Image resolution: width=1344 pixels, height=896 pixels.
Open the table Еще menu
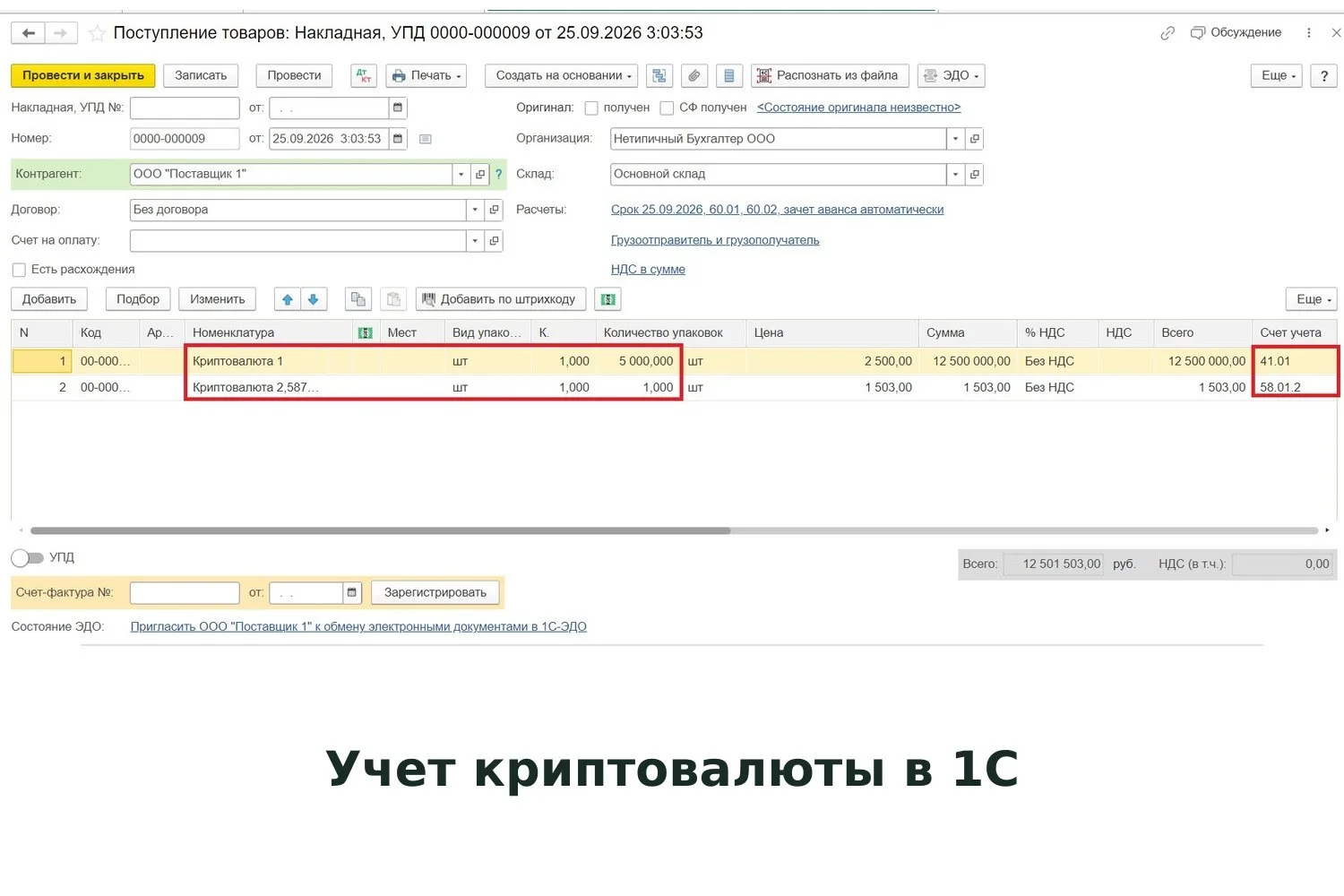[x=1312, y=299]
